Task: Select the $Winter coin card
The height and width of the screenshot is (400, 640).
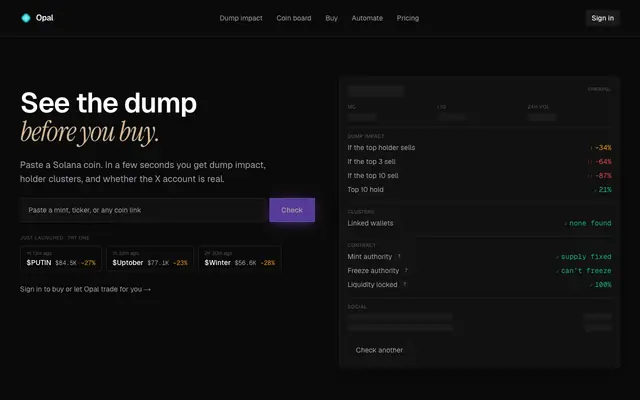Action: point(240,258)
